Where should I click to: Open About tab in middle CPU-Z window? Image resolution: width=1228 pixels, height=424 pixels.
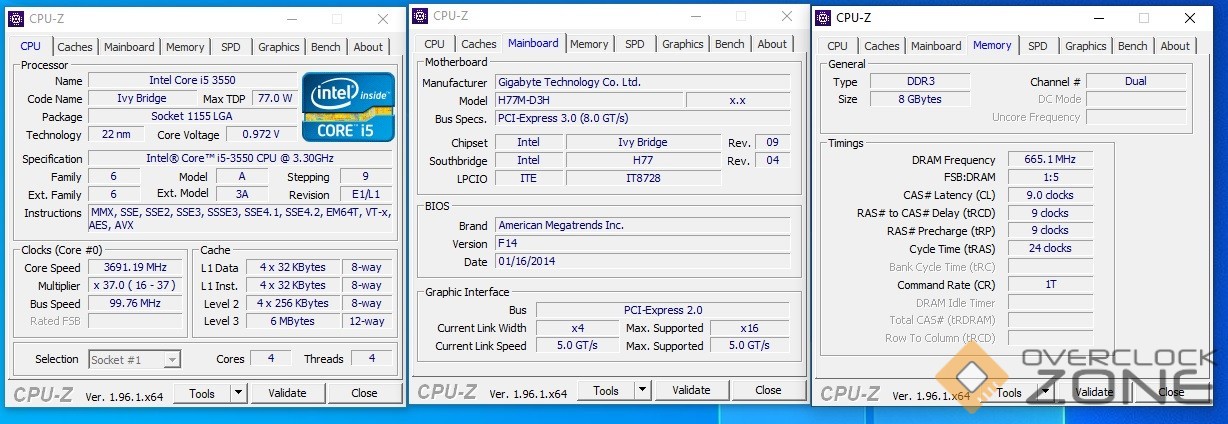click(x=772, y=44)
